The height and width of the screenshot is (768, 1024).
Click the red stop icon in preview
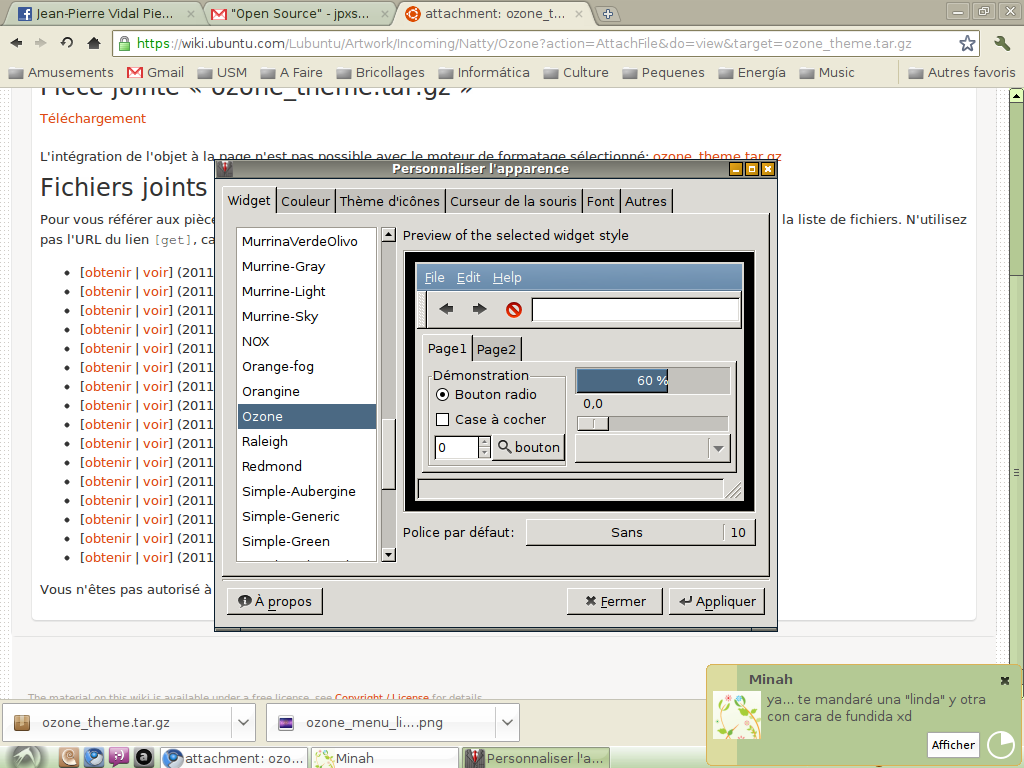point(514,309)
